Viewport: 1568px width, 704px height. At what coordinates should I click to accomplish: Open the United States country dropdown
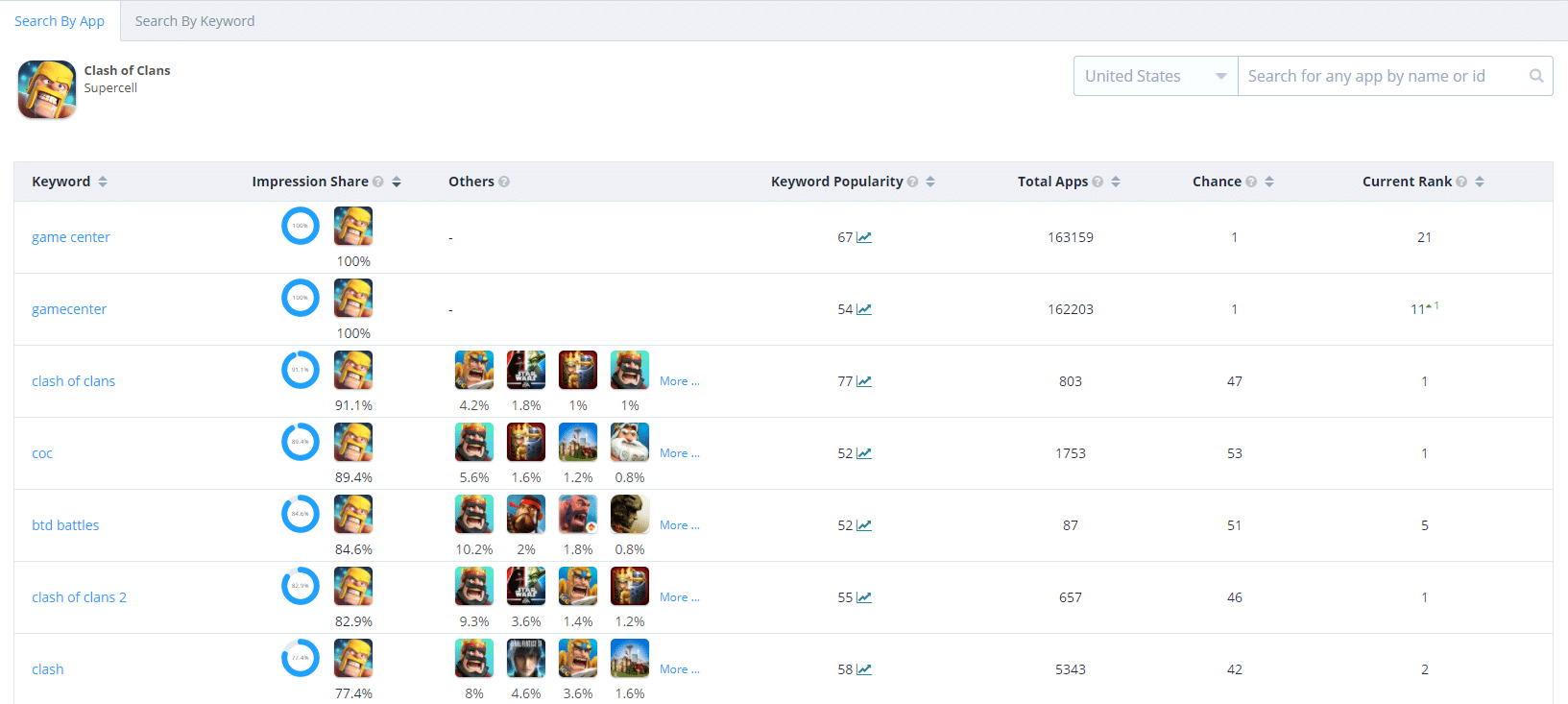click(1155, 76)
